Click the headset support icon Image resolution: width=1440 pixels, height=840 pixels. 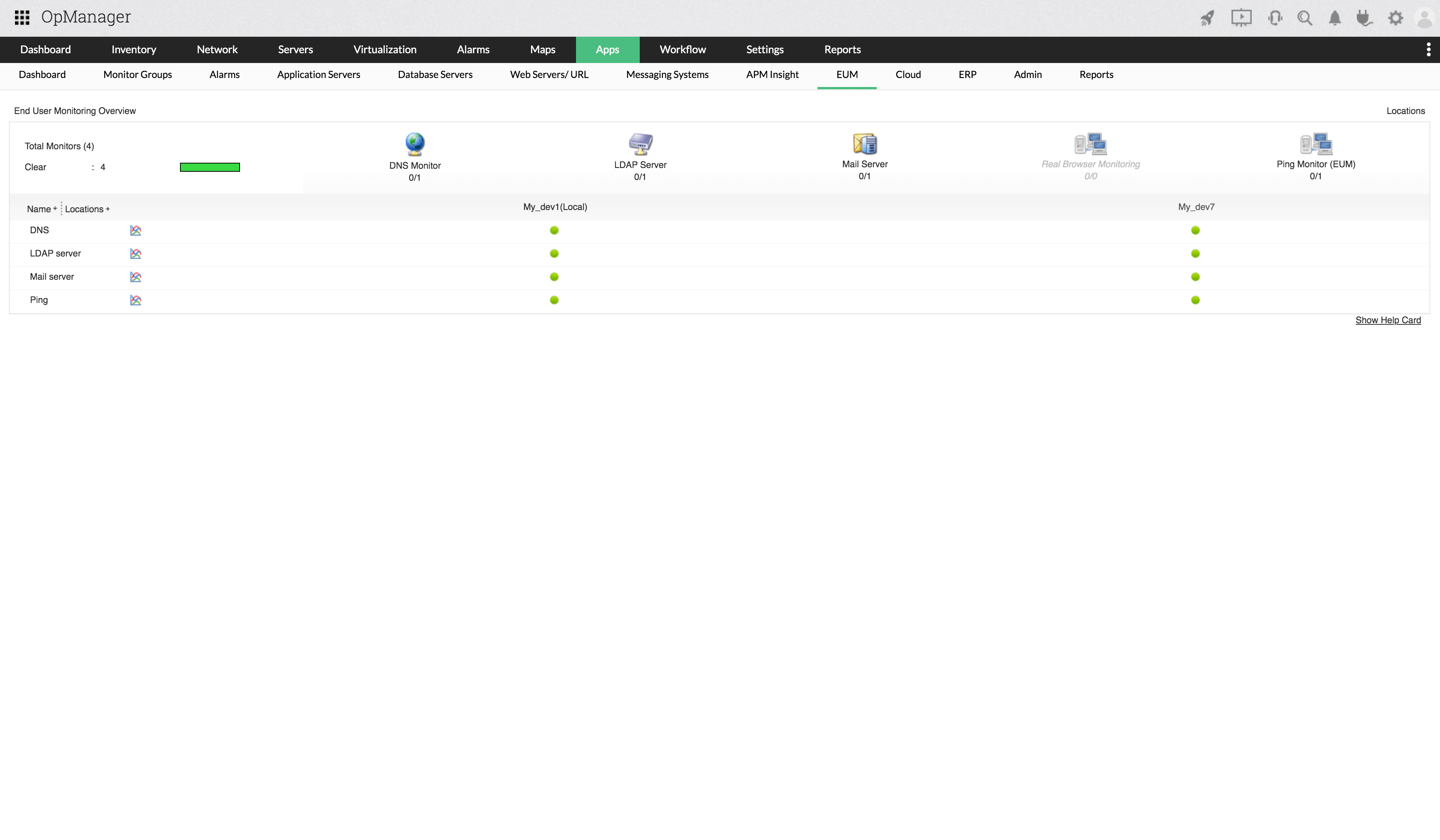(1274, 18)
